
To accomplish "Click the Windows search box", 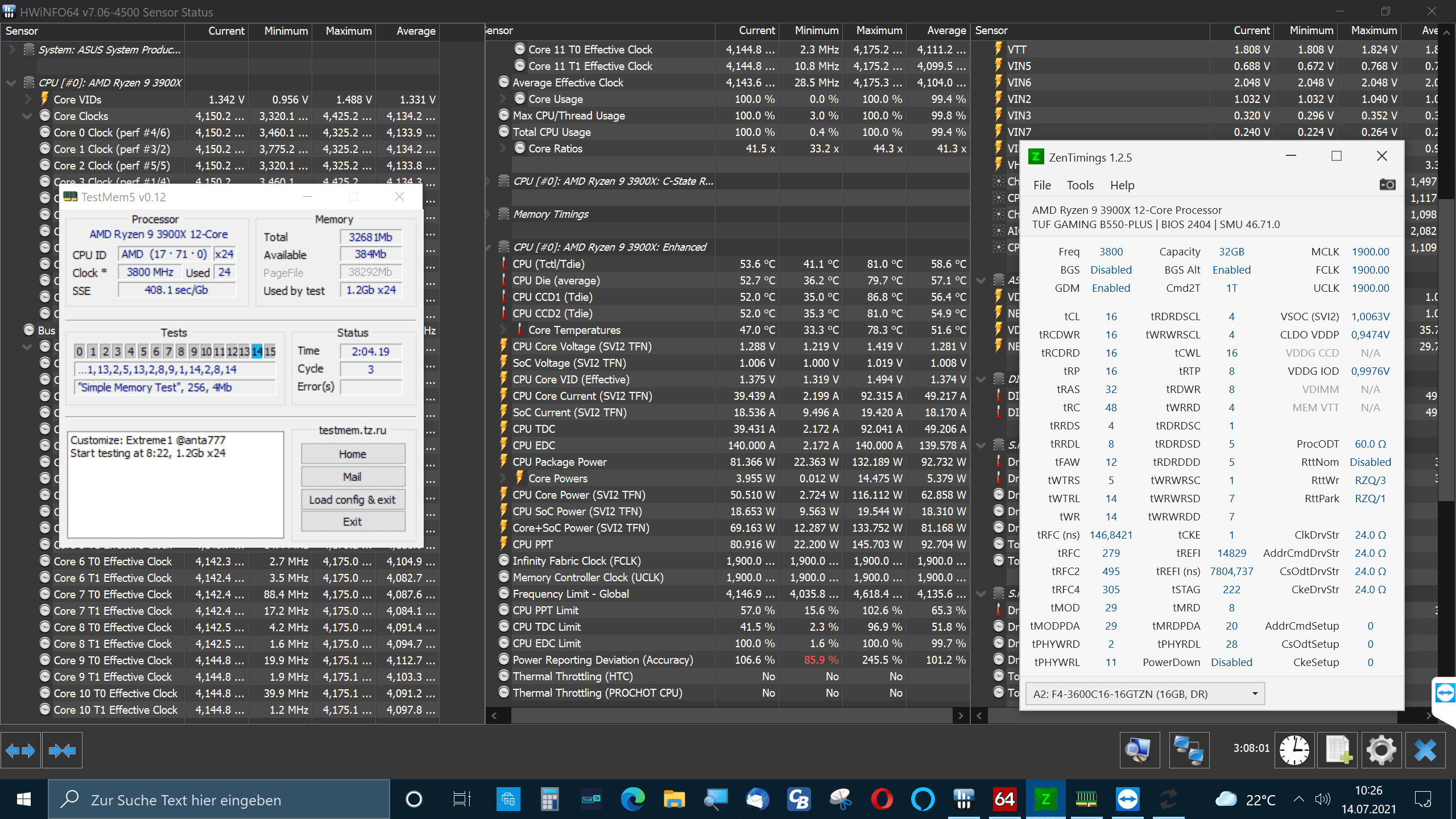I will coord(219,800).
